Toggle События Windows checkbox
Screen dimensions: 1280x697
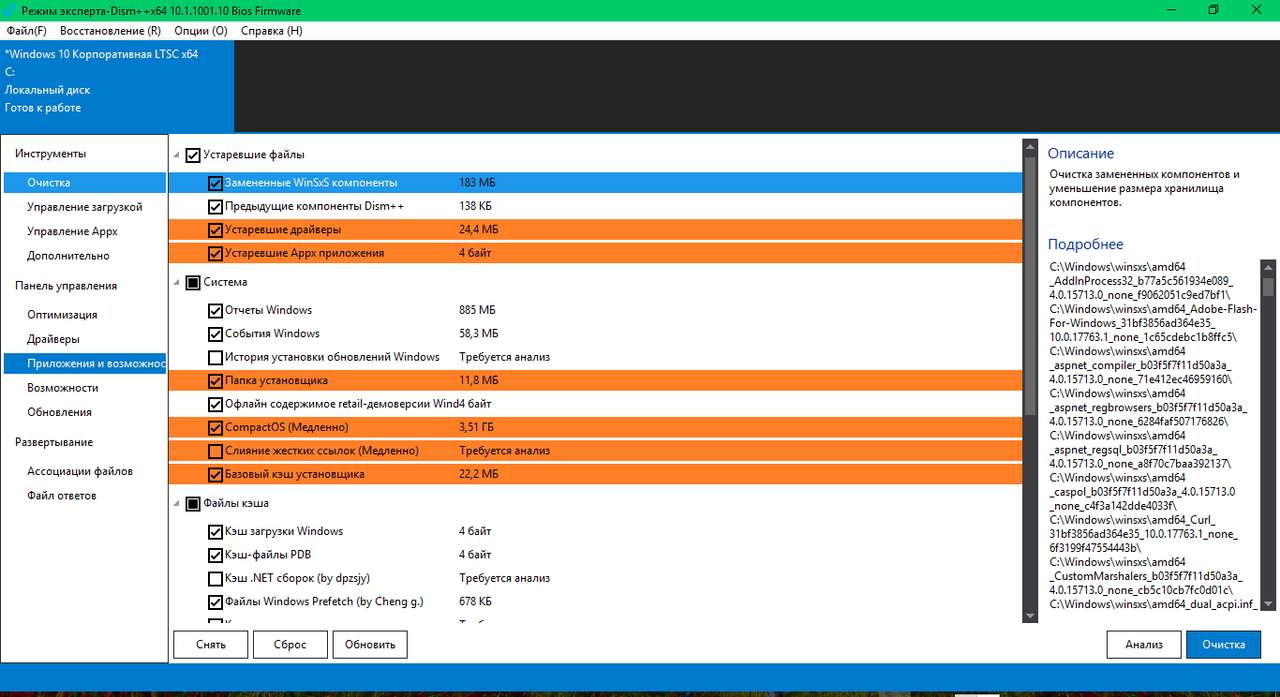pos(215,334)
